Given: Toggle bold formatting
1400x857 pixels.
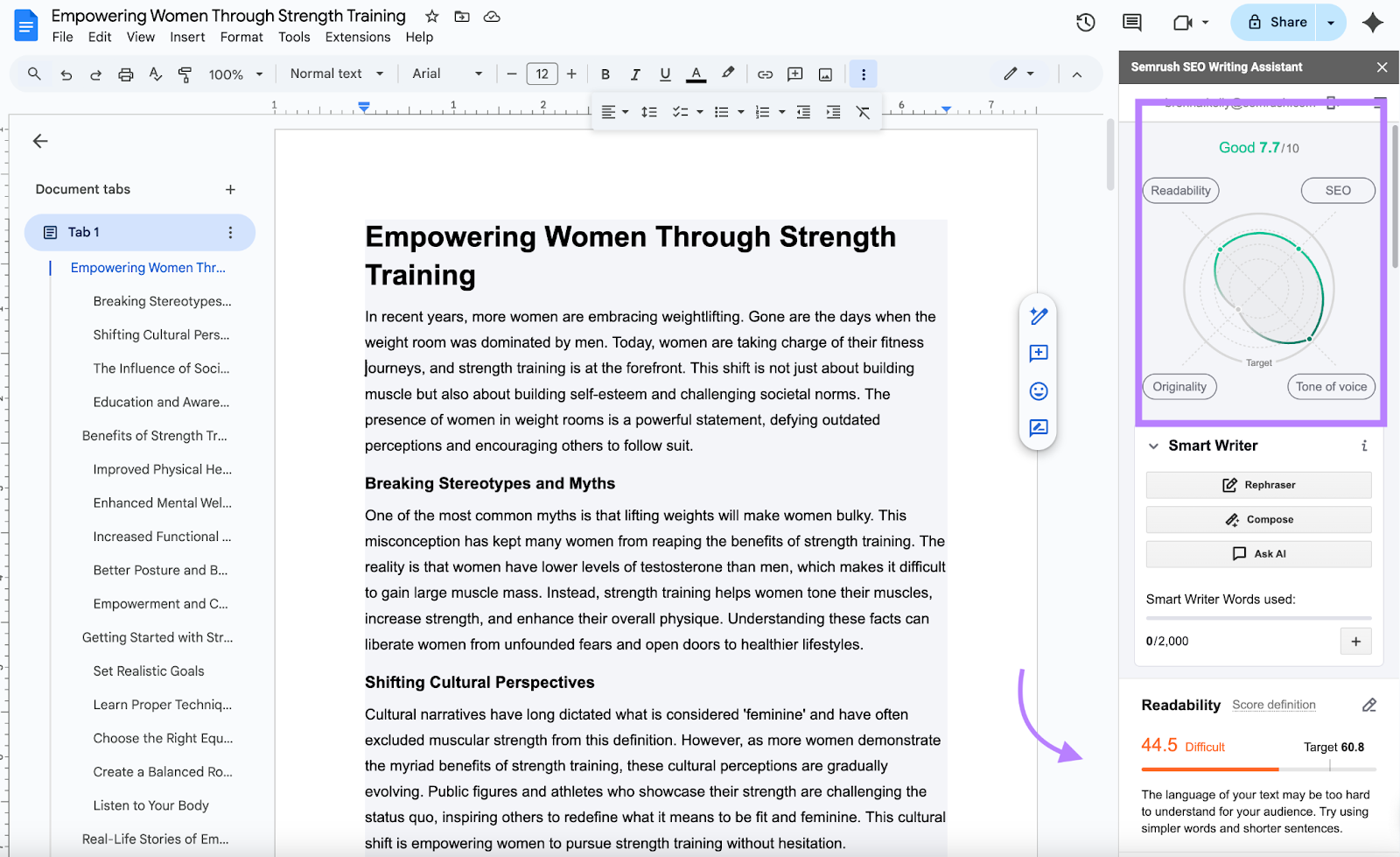Looking at the screenshot, I should point(605,74).
